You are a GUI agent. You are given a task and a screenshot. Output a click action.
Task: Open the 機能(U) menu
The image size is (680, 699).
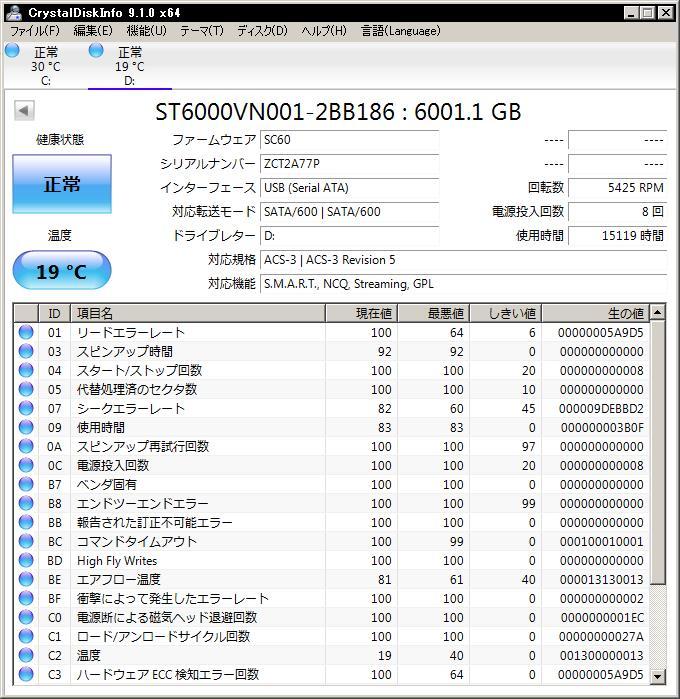[146, 31]
